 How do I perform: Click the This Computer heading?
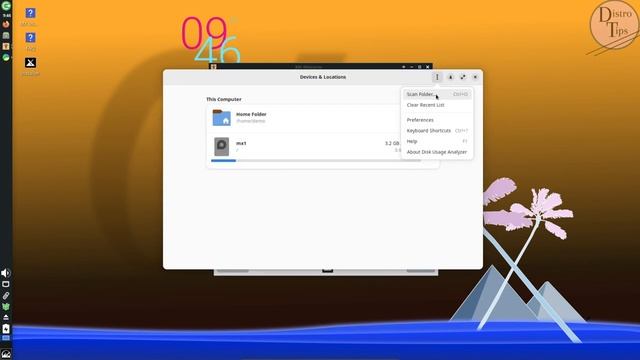tap(224, 99)
